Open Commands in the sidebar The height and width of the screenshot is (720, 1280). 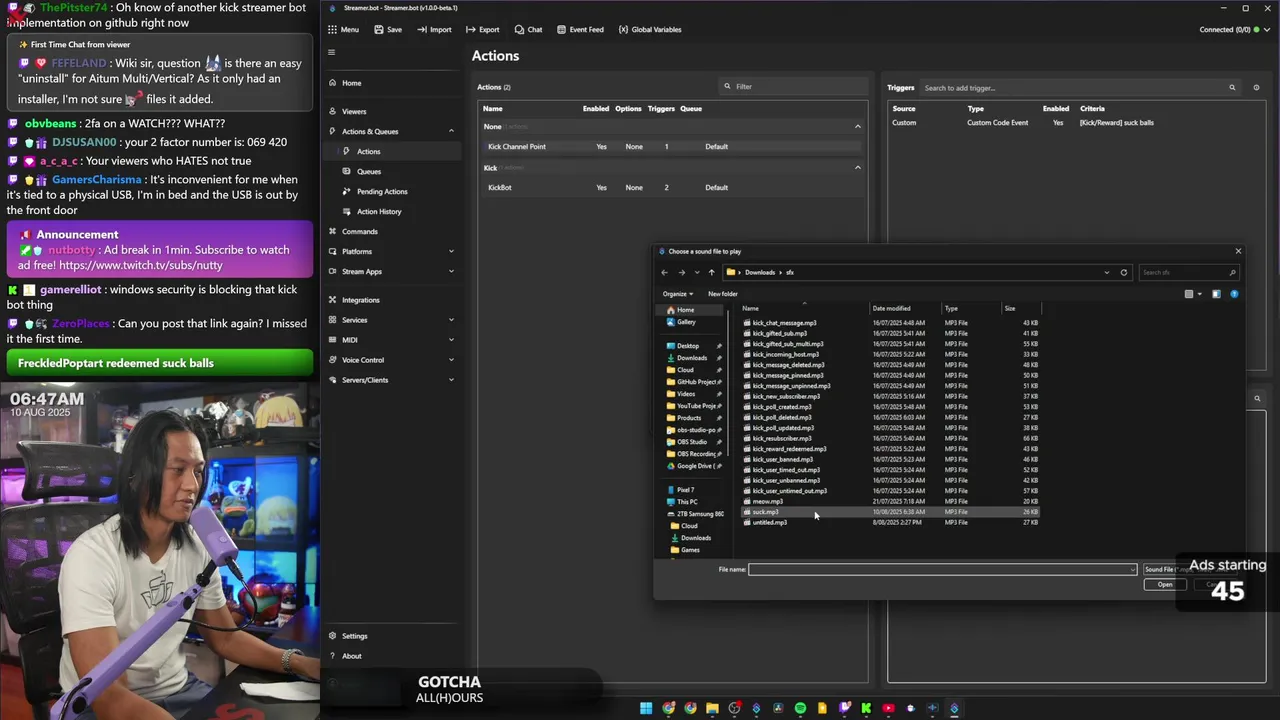pos(392,231)
